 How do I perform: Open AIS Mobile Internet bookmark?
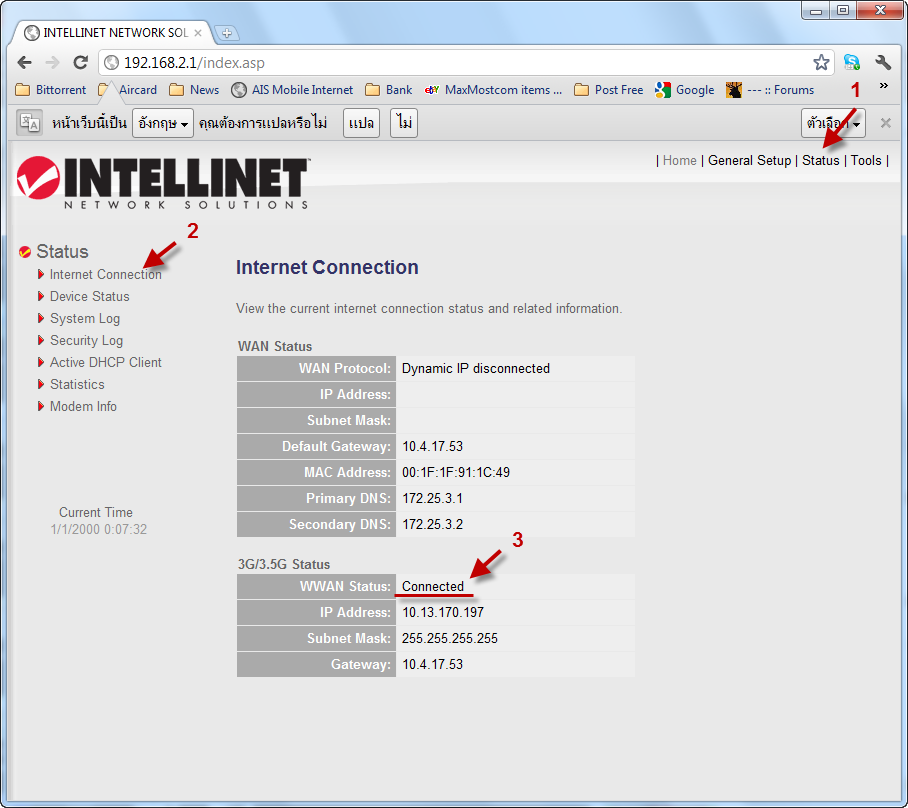(x=292, y=90)
